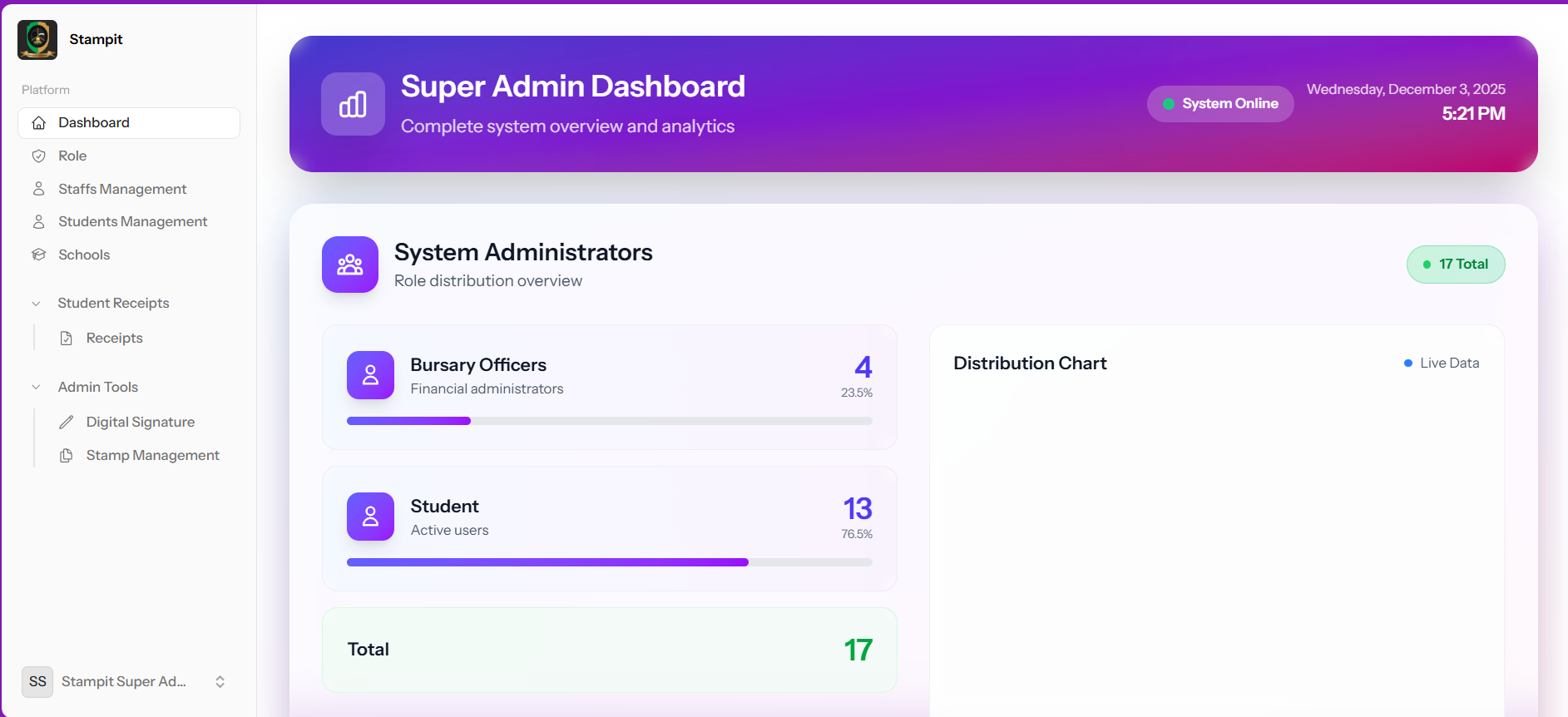This screenshot has height=717, width=1568.
Task: Collapse the Admin Tools section
Action: (x=36, y=388)
